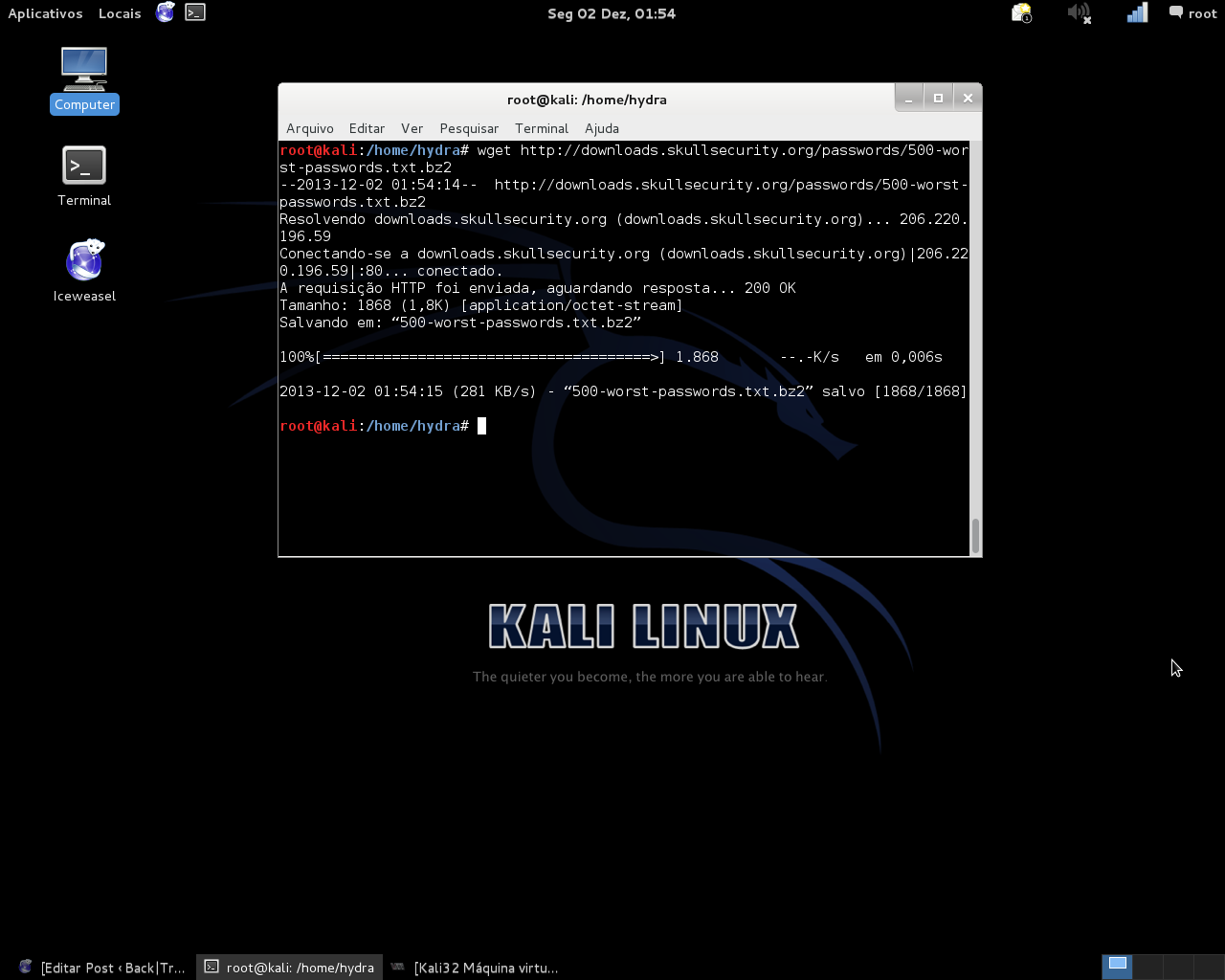The width and height of the screenshot is (1225, 980).
Task: Open the Ajuda menu in terminal
Action: tap(602, 128)
